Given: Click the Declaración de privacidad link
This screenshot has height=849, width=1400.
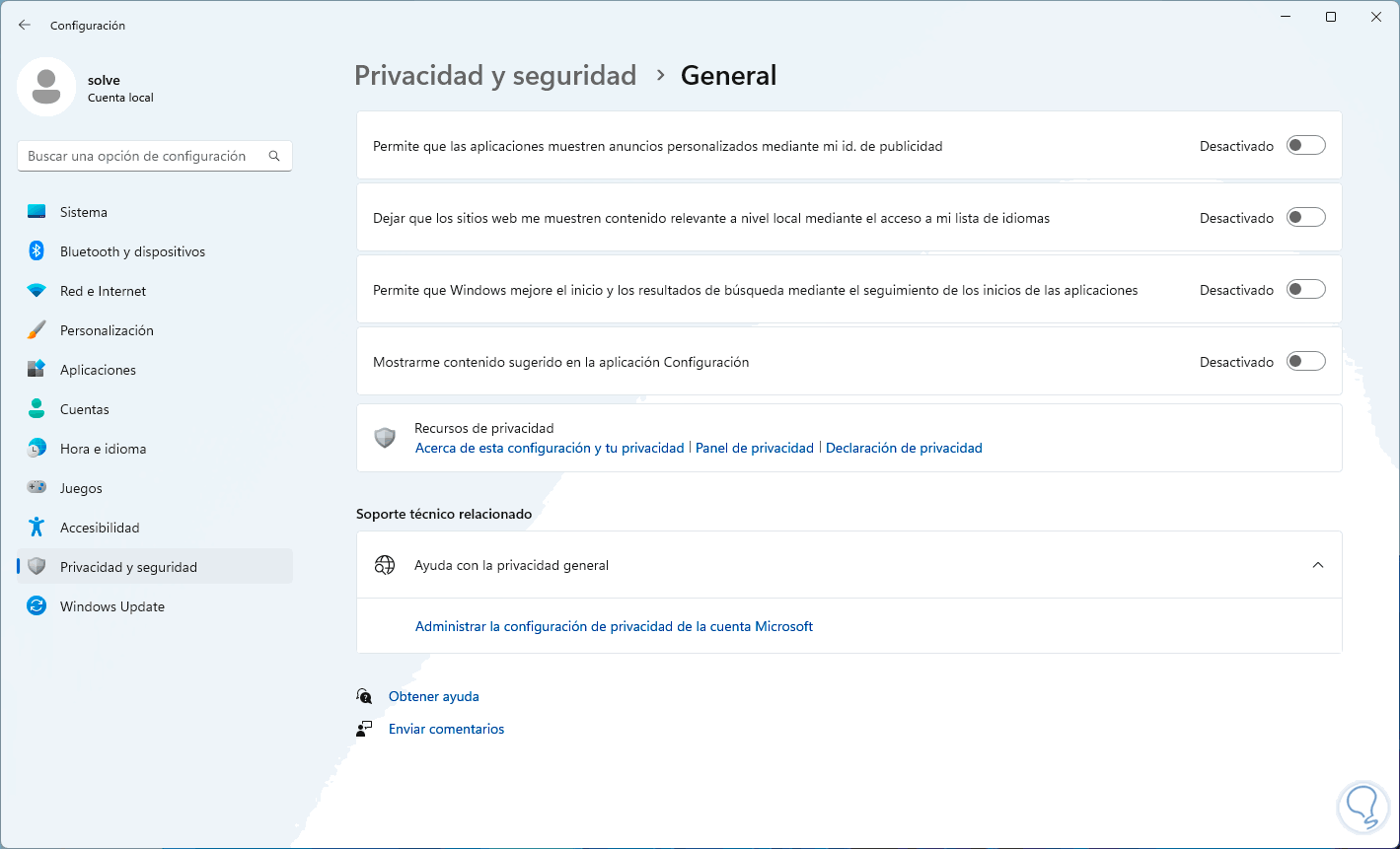Looking at the screenshot, I should (904, 448).
